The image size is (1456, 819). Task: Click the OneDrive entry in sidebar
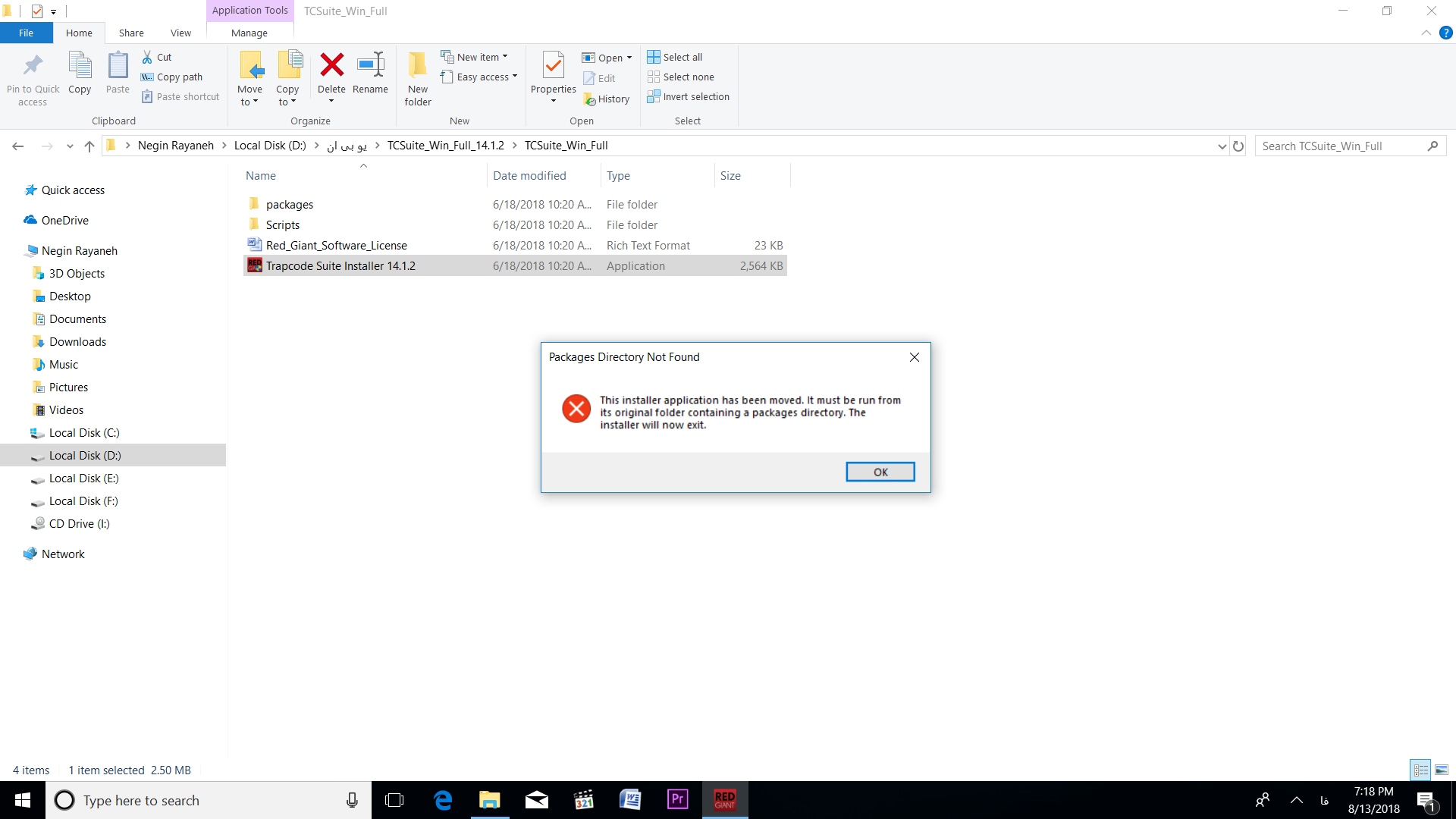pos(66,220)
